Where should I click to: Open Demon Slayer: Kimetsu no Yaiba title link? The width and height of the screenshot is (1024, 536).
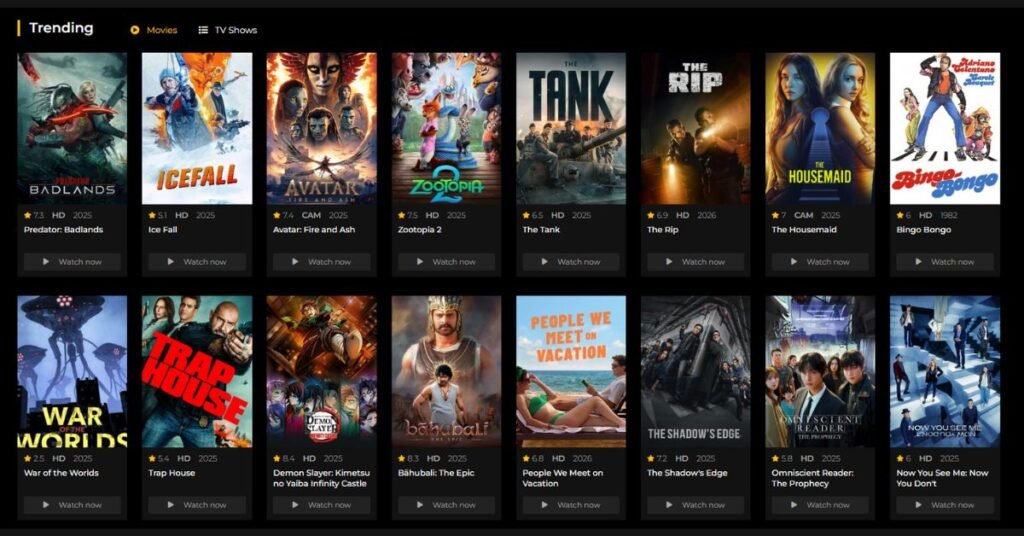320,478
